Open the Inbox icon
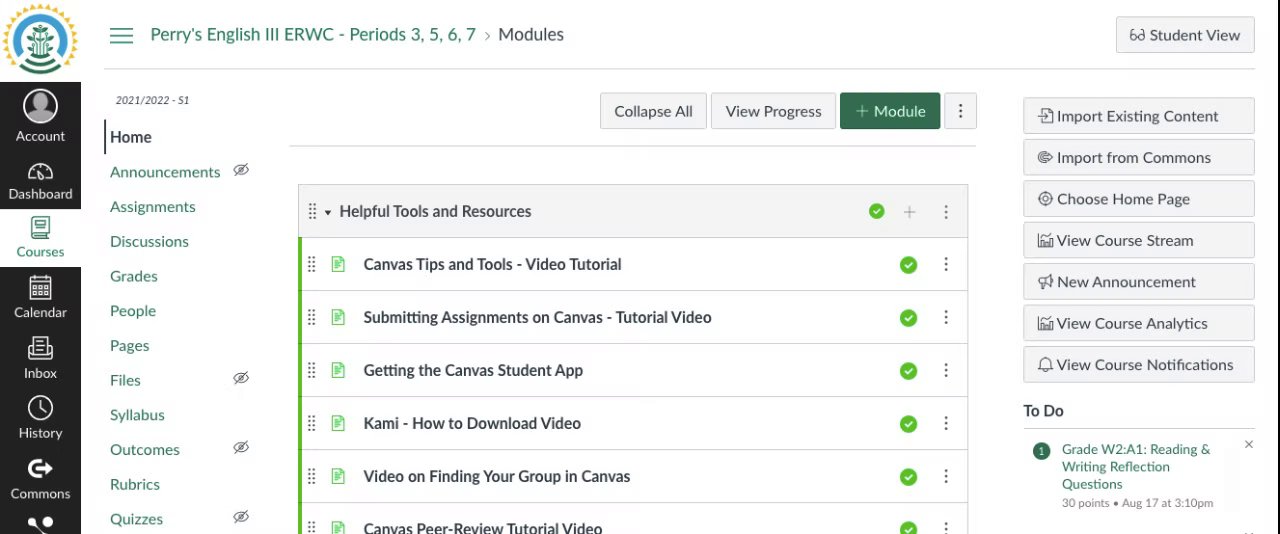 pyautogui.click(x=40, y=349)
